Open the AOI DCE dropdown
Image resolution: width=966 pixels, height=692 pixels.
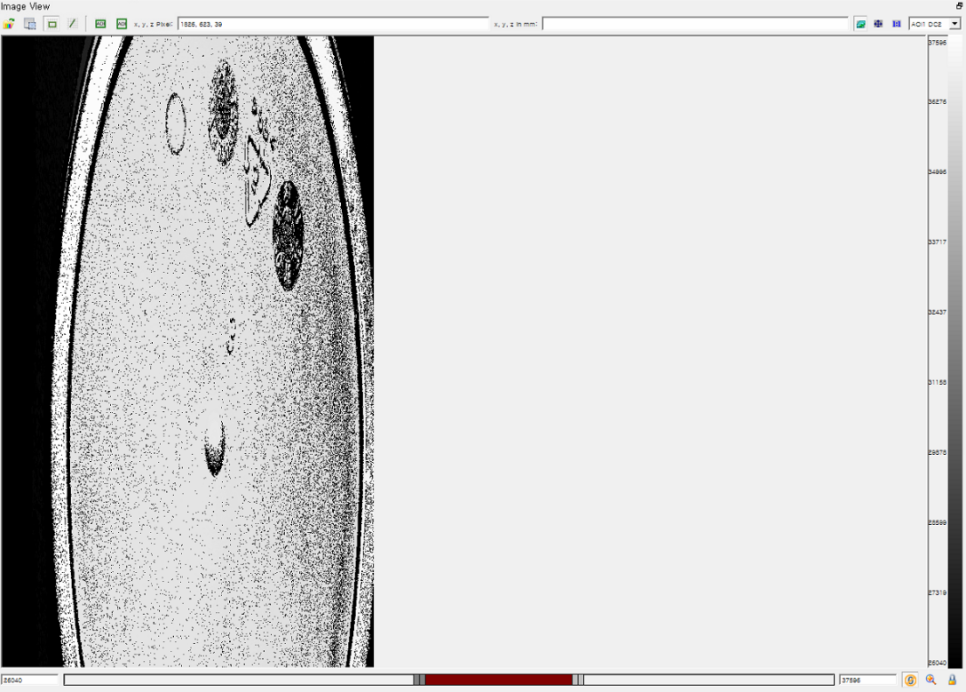(x=954, y=23)
